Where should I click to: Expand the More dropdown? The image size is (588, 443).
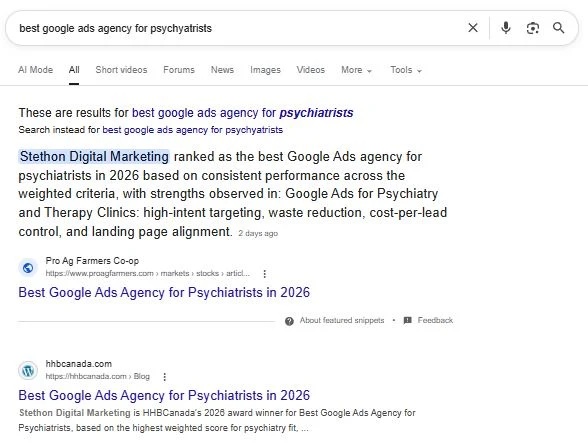356,70
